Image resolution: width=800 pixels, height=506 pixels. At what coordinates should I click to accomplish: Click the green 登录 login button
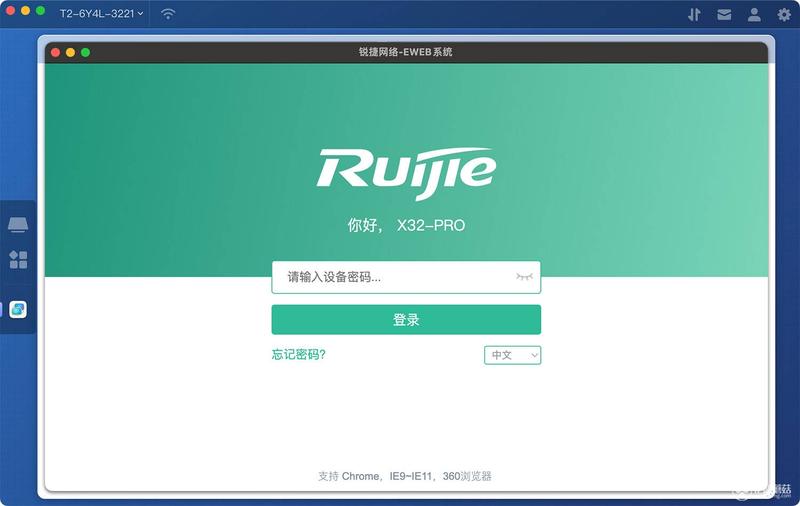(x=406, y=320)
